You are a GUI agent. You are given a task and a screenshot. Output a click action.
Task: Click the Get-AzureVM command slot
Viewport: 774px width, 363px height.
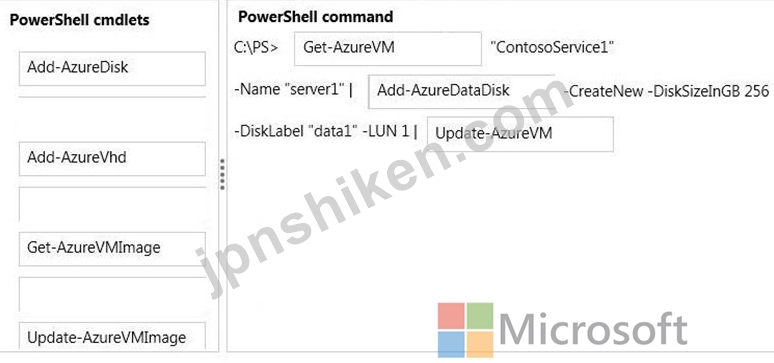387,48
